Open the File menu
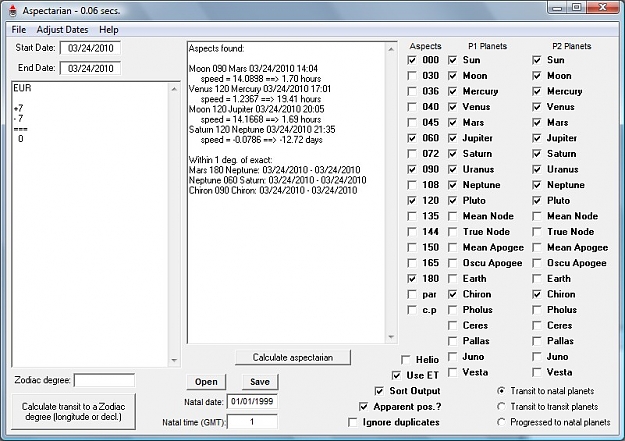This screenshot has height=441, width=625. click(19, 30)
